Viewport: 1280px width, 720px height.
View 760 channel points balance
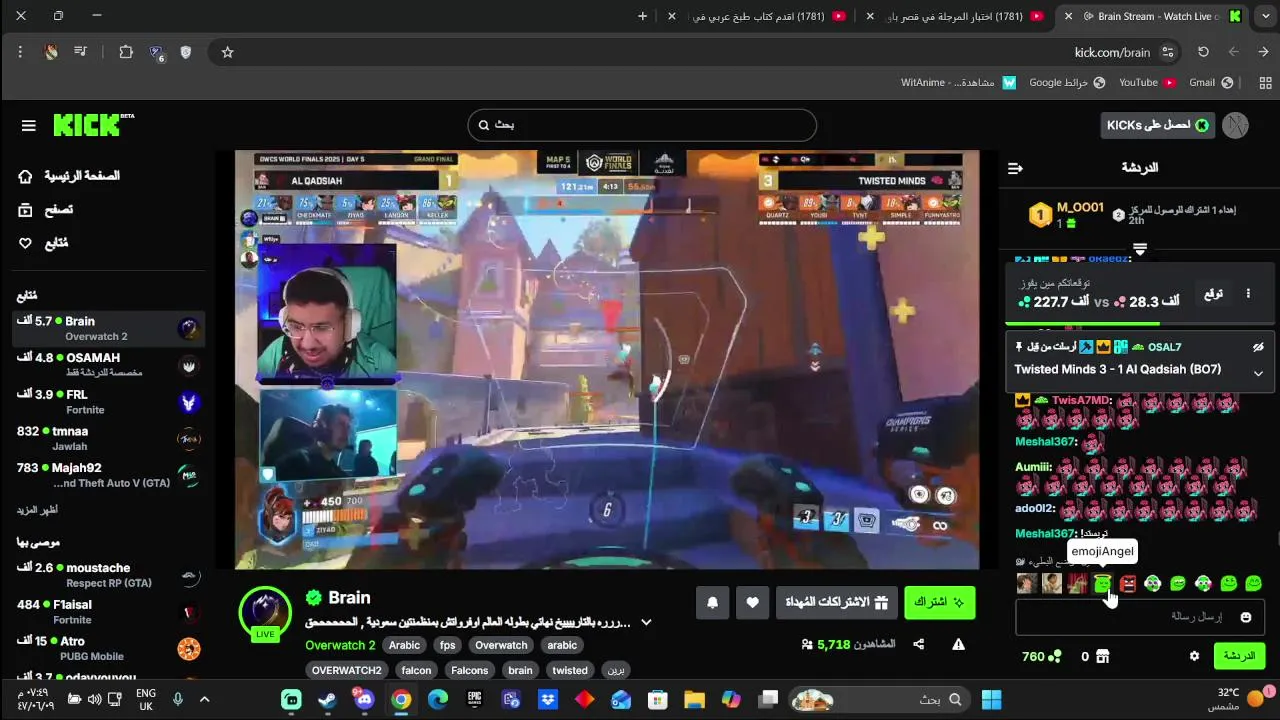point(1041,657)
